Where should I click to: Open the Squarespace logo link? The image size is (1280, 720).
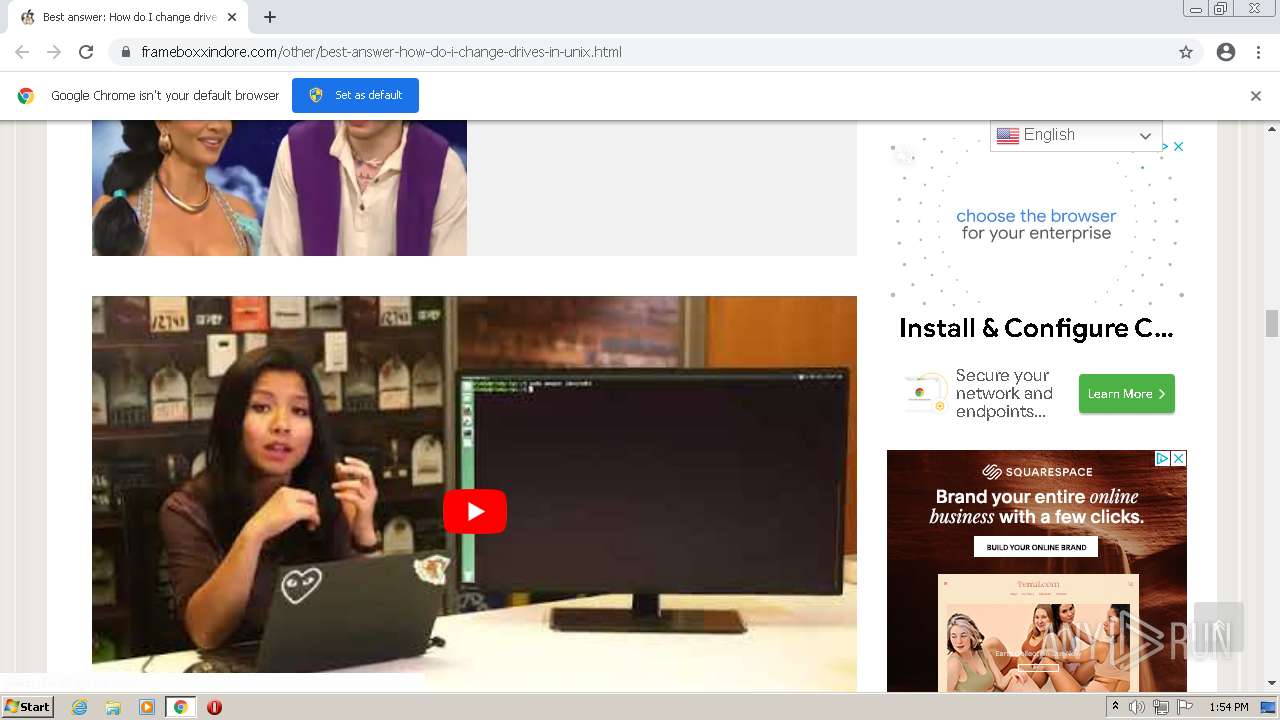(1036, 472)
